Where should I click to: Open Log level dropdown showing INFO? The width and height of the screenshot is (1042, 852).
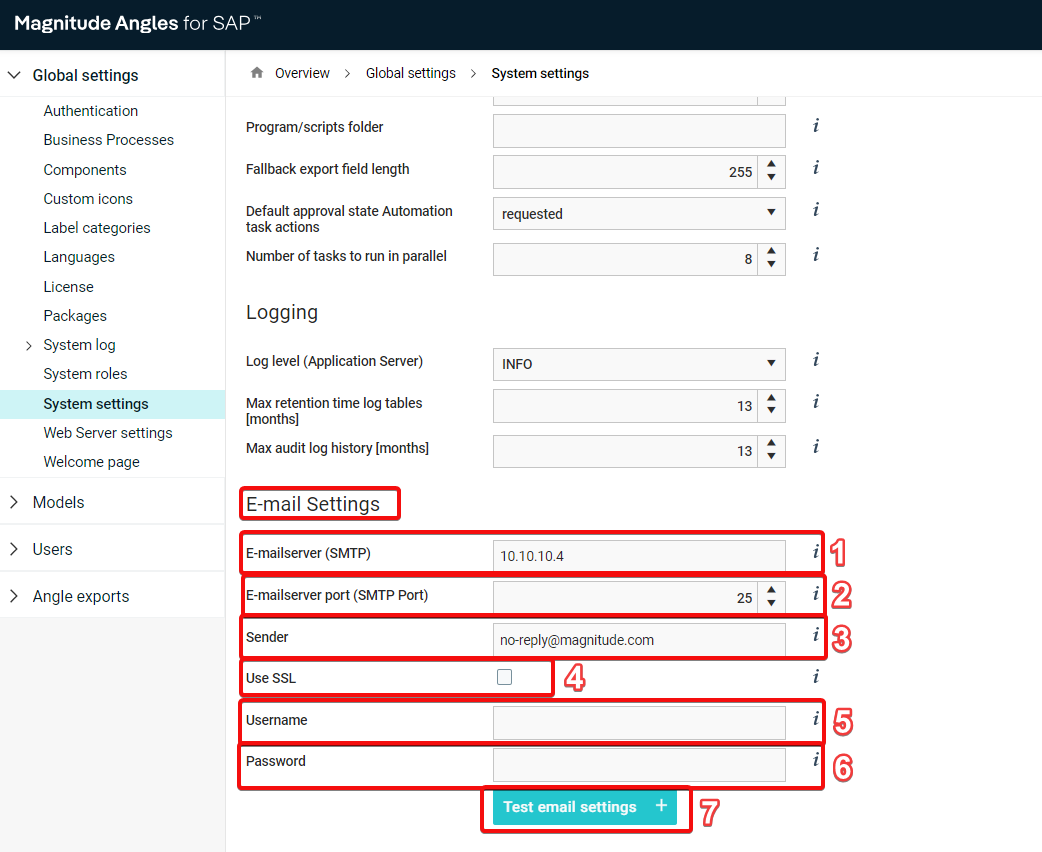639,364
